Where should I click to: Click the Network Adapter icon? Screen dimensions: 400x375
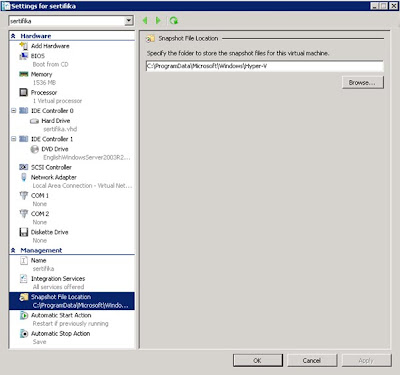24,177
